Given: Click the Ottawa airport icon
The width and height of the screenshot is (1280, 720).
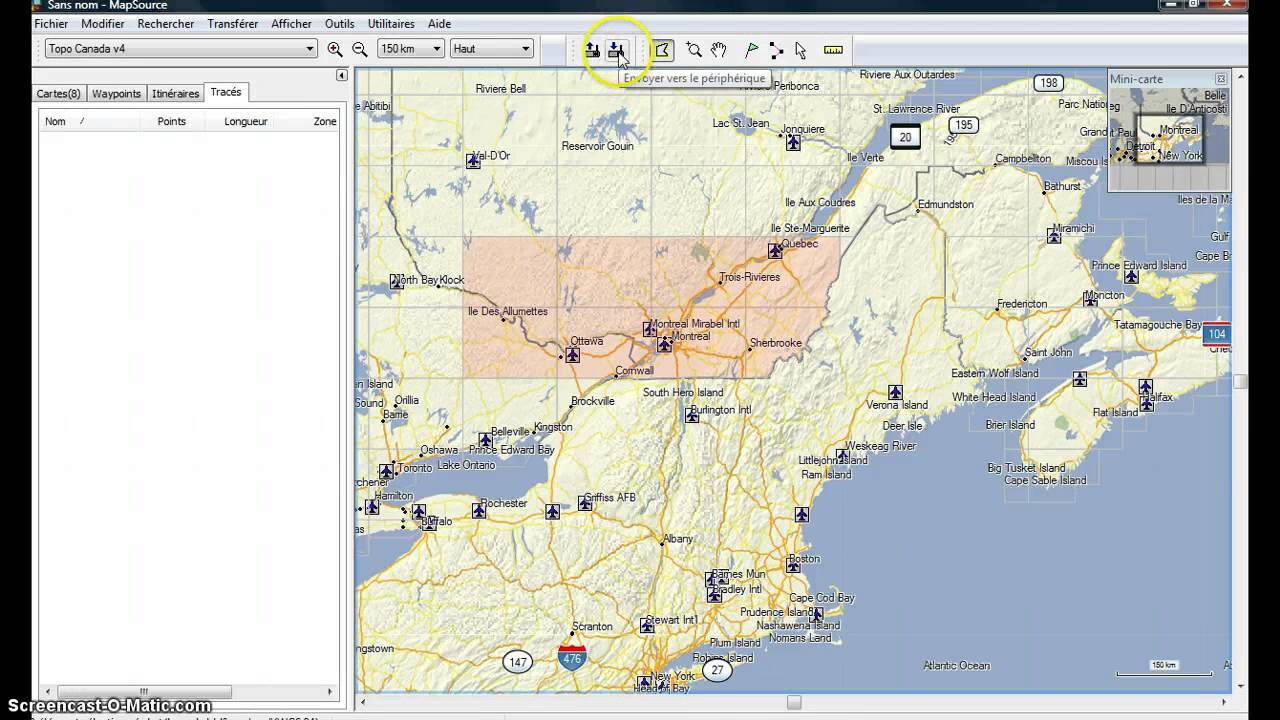Looking at the screenshot, I should tap(573, 355).
